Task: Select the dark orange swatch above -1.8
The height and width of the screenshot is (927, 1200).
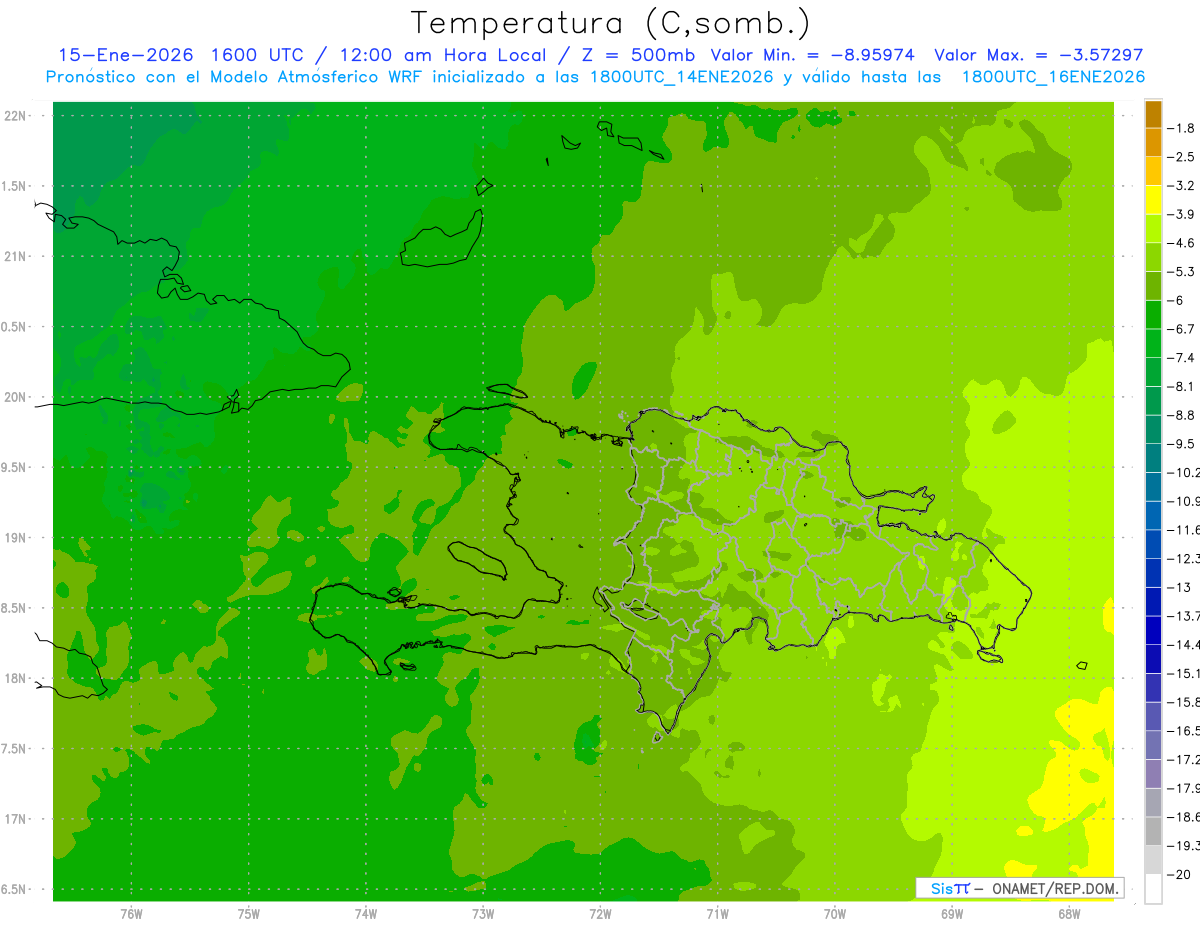Action: click(x=1153, y=114)
